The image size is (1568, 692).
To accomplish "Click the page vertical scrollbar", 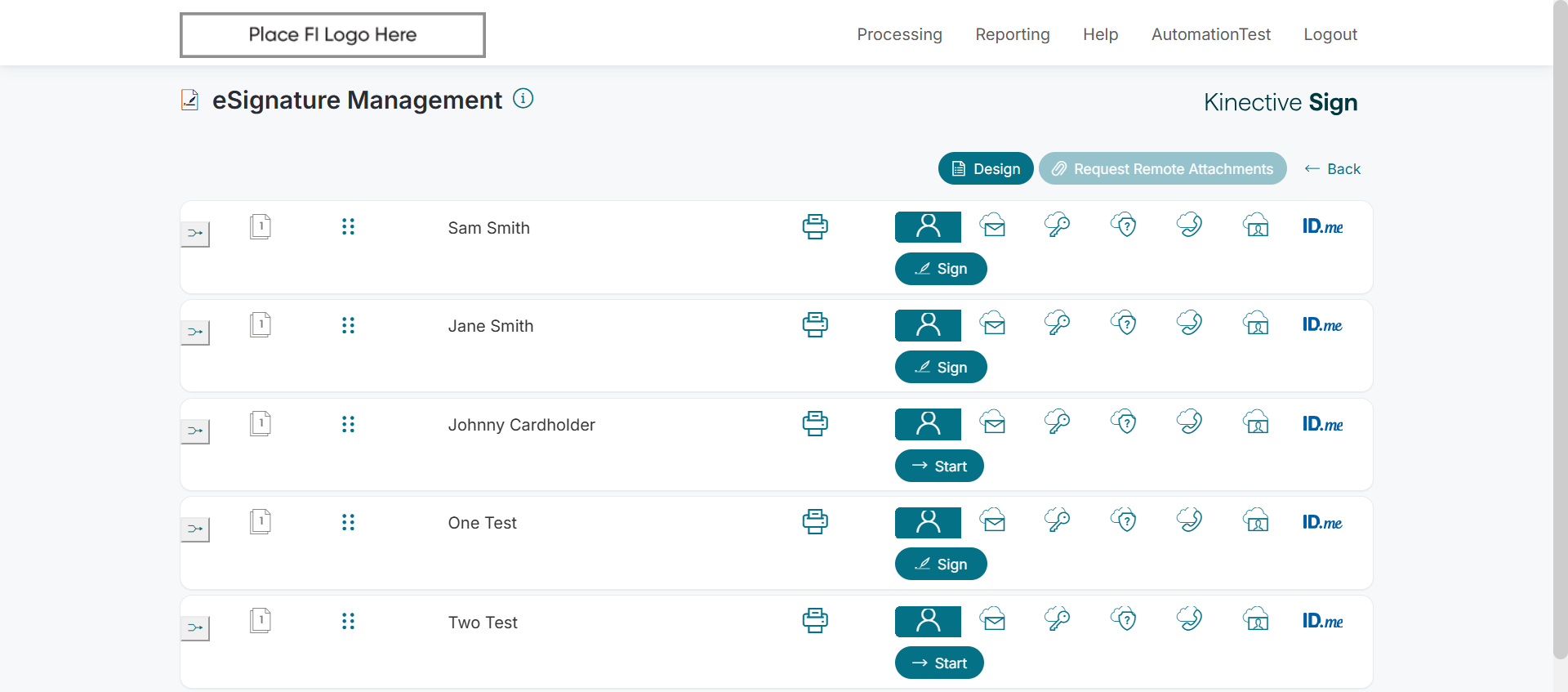I will tap(1560, 327).
